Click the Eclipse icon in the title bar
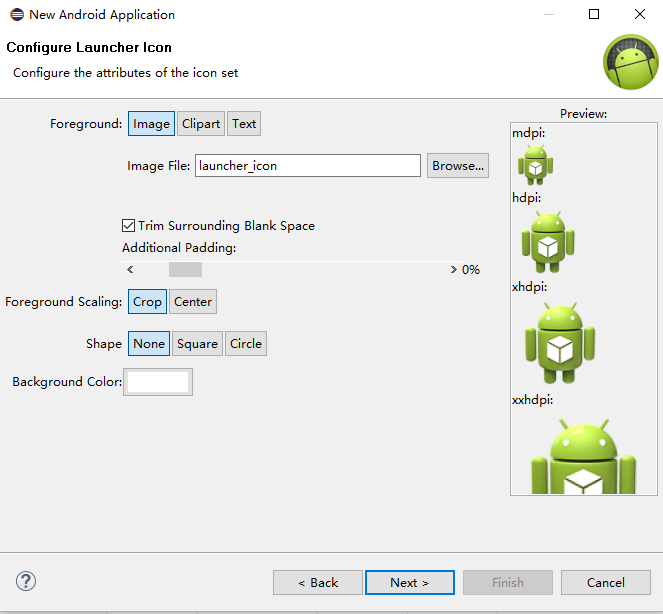This screenshot has width=663, height=614. 17,14
